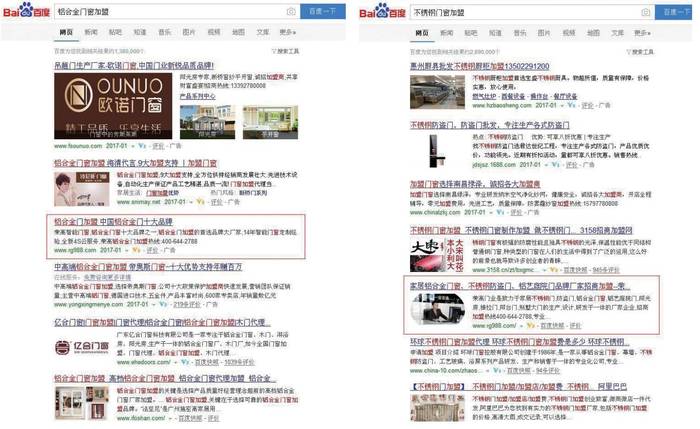
Task: Open 搜索工具 filter on the right page
Action: tap(640, 52)
